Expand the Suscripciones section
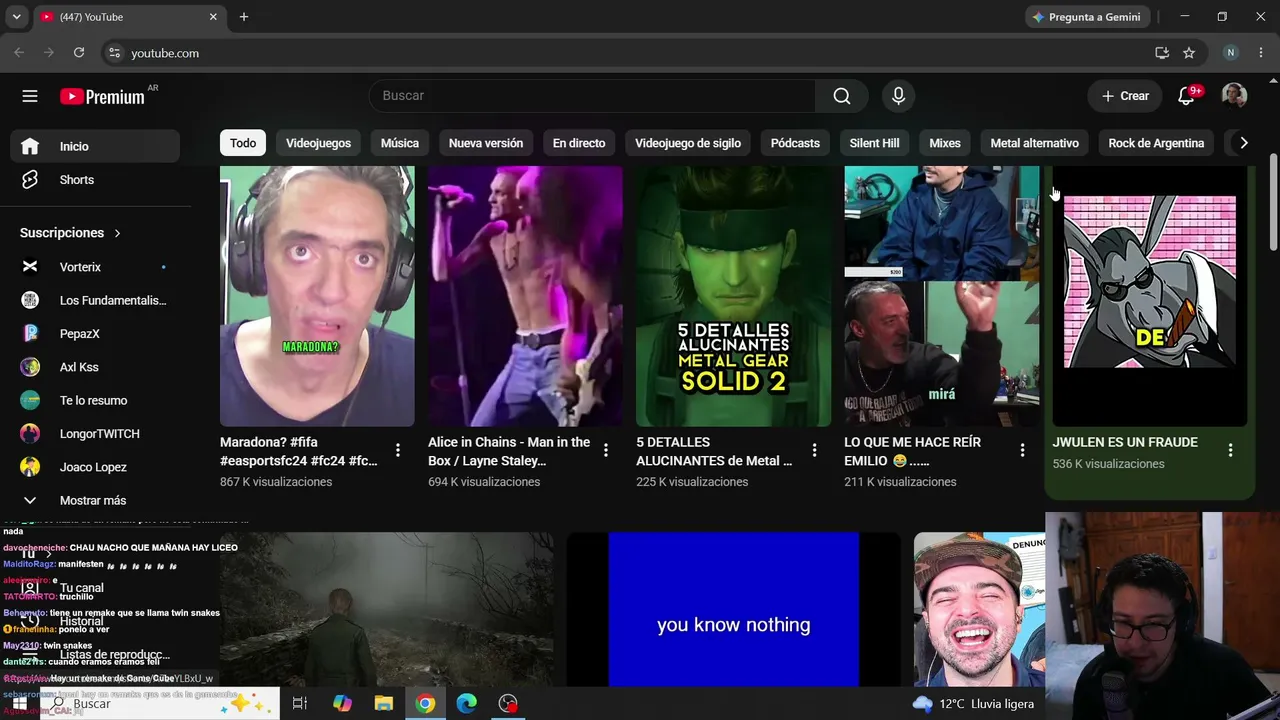 coord(70,233)
